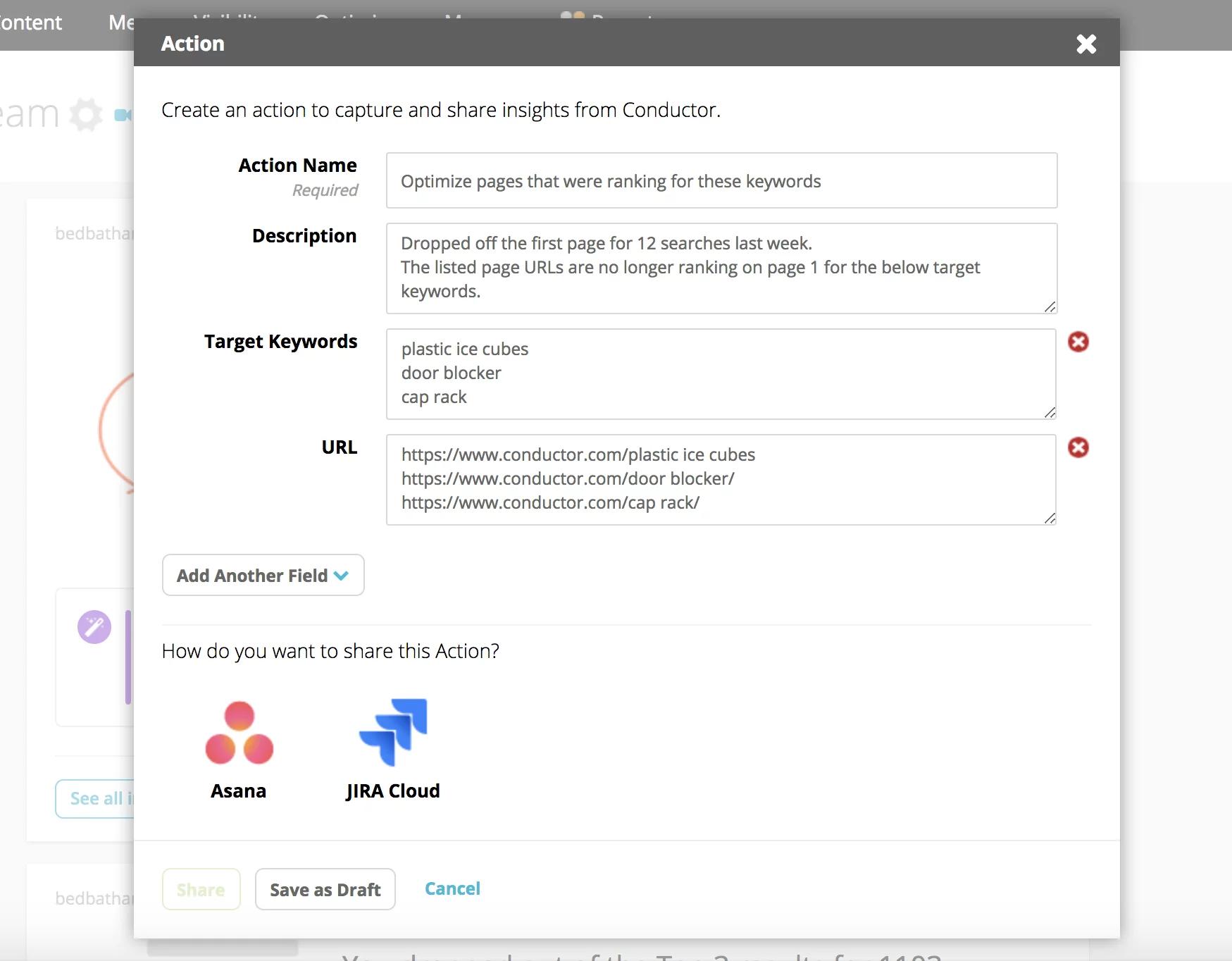Expand the Add Another Field dropdown

point(263,575)
